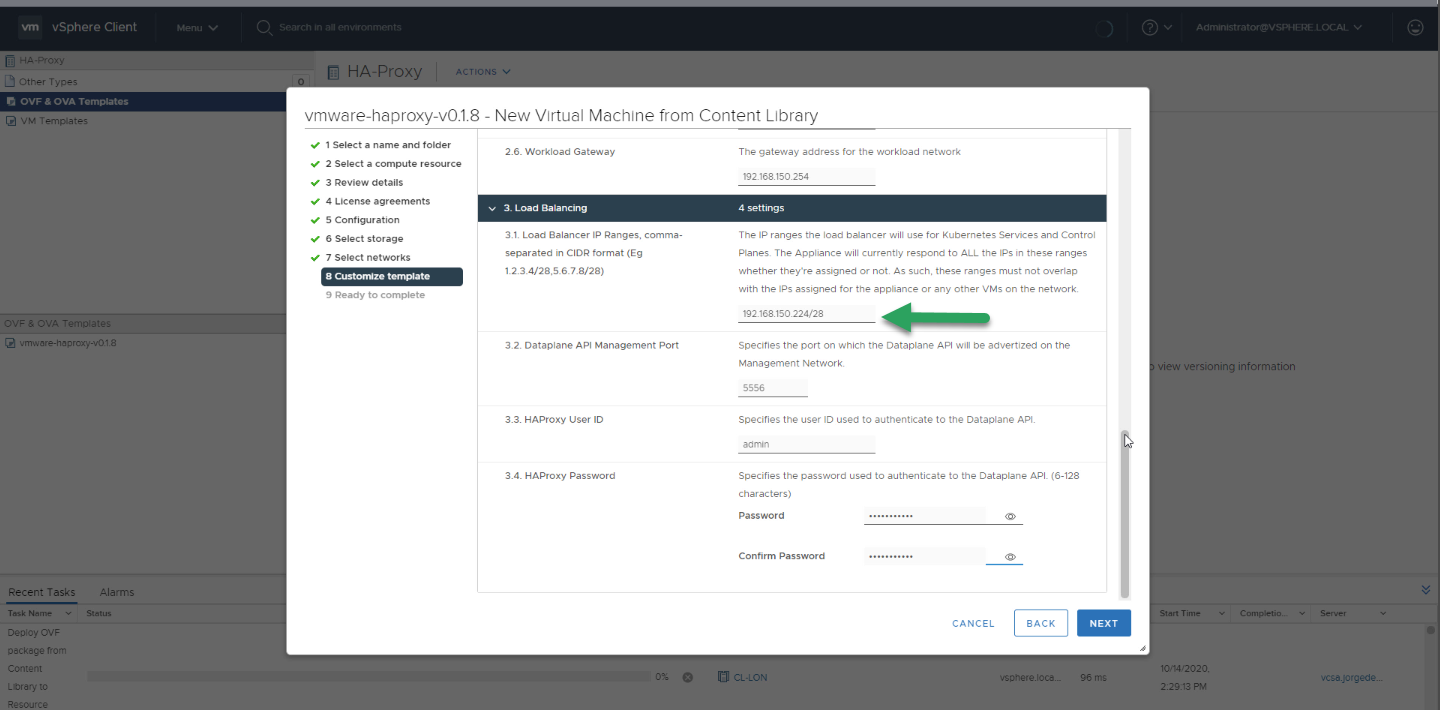The height and width of the screenshot is (710, 1440).
Task: Cancel the task with the stop icon
Action: coord(687,677)
